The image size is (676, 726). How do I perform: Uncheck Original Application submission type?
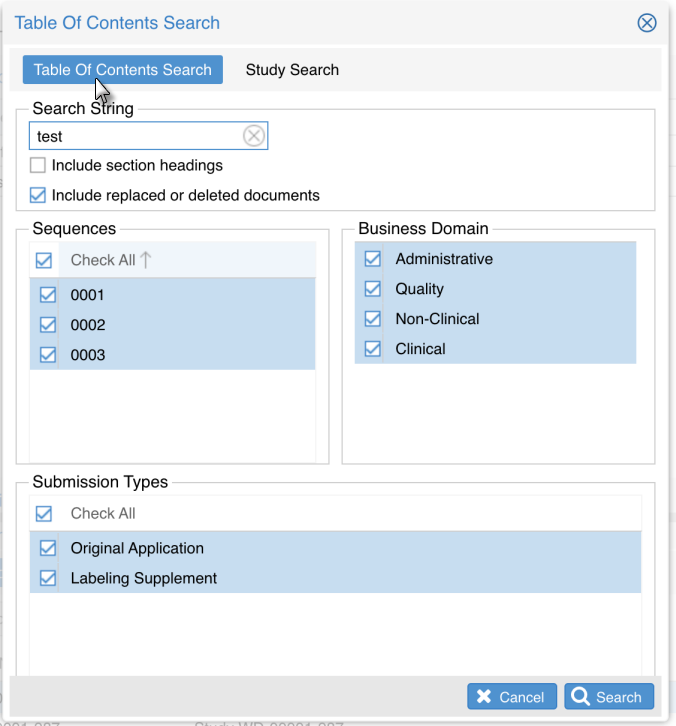(x=47, y=548)
